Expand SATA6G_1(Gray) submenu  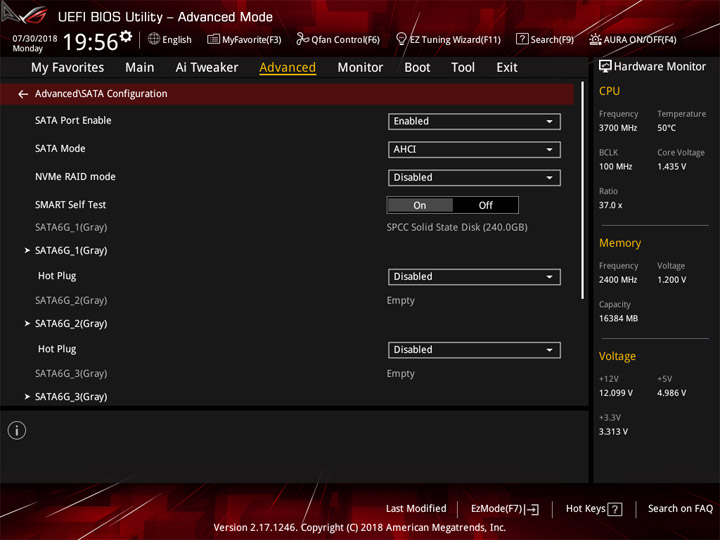point(66,250)
